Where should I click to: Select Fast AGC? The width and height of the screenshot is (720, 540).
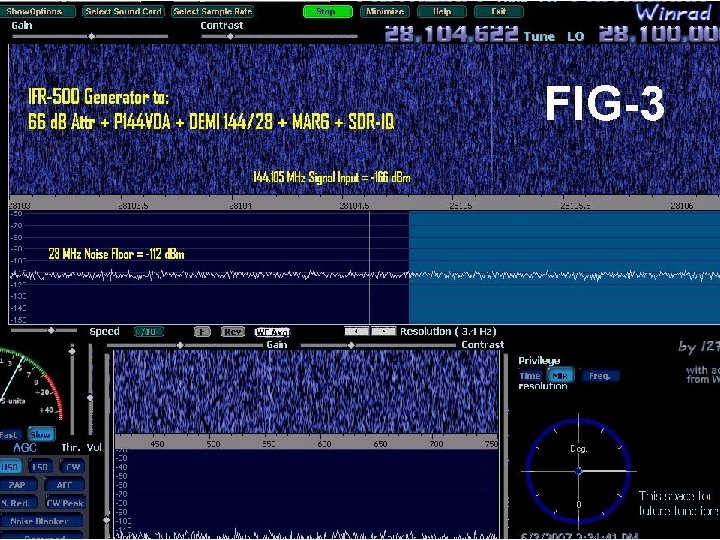pyautogui.click(x=10, y=434)
